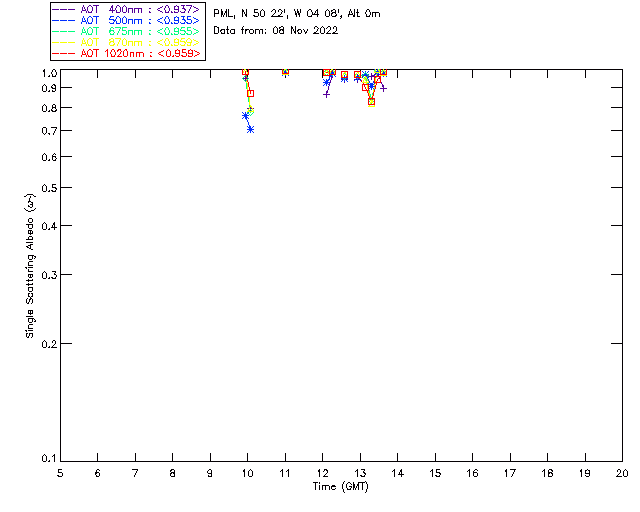Click the x-axis tick label 20

622,473
